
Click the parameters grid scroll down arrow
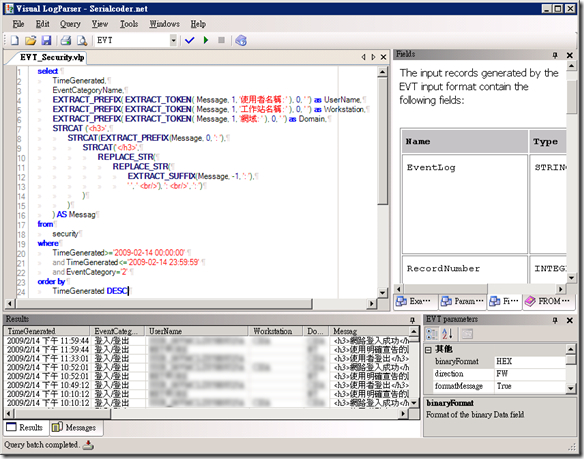coord(571,388)
